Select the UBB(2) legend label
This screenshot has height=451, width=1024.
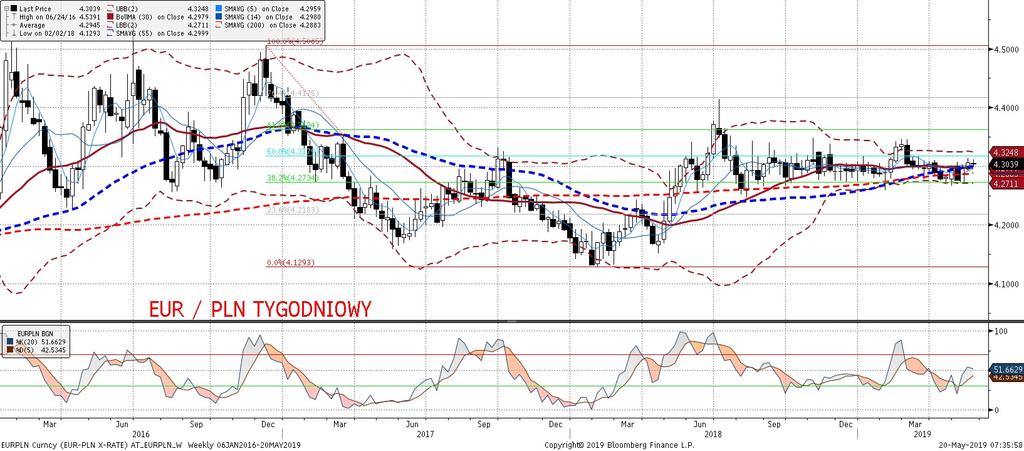click(127, 9)
